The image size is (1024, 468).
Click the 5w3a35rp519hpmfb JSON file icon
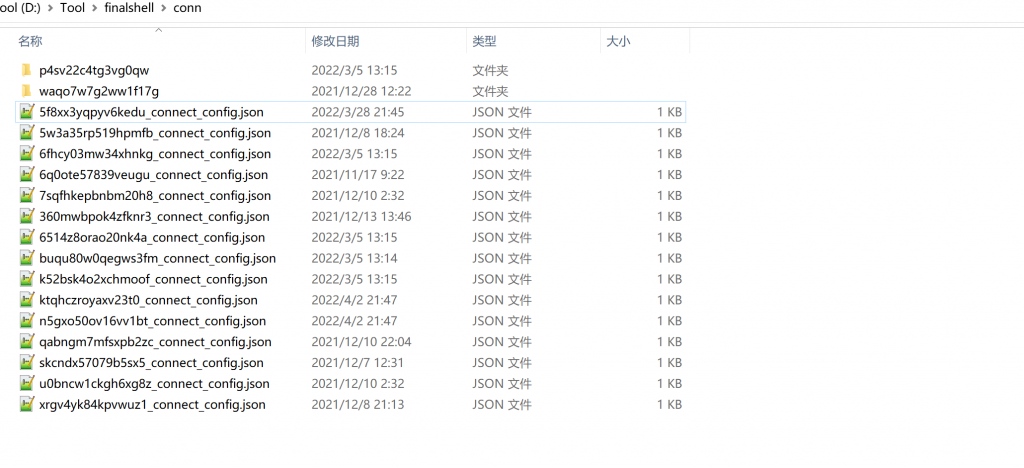point(26,133)
